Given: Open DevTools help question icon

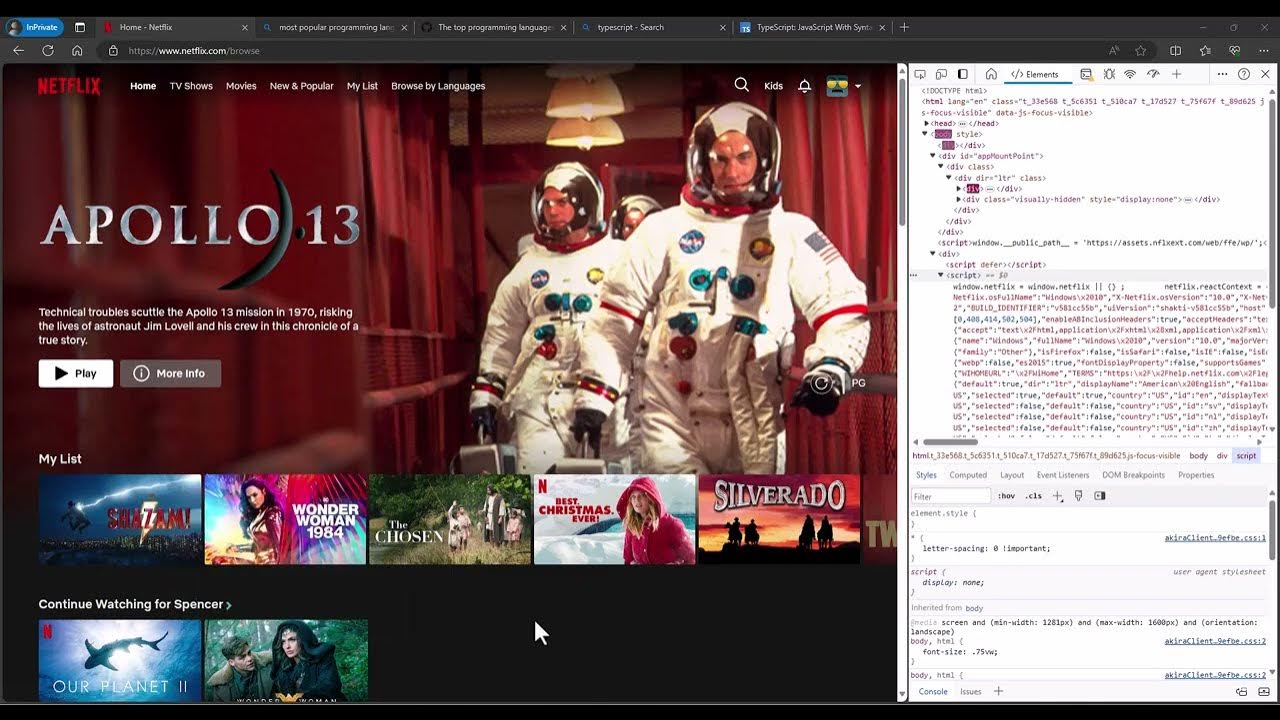Looking at the screenshot, I should (x=1244, y=74).
